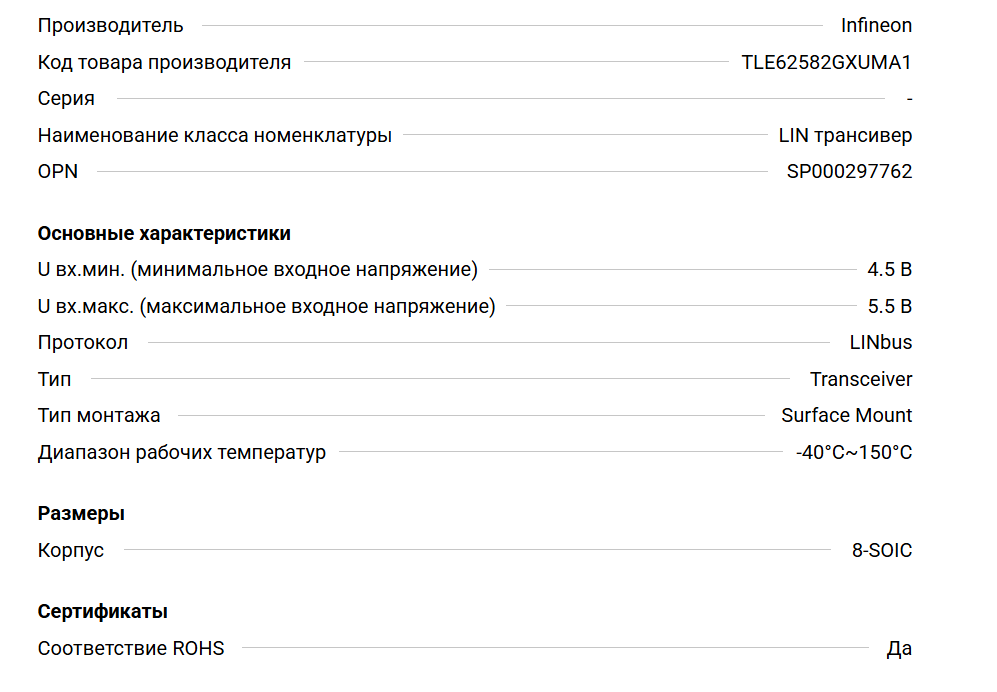Click the Код товара производителя label
The image size is (997, 692).
[164, 62]
